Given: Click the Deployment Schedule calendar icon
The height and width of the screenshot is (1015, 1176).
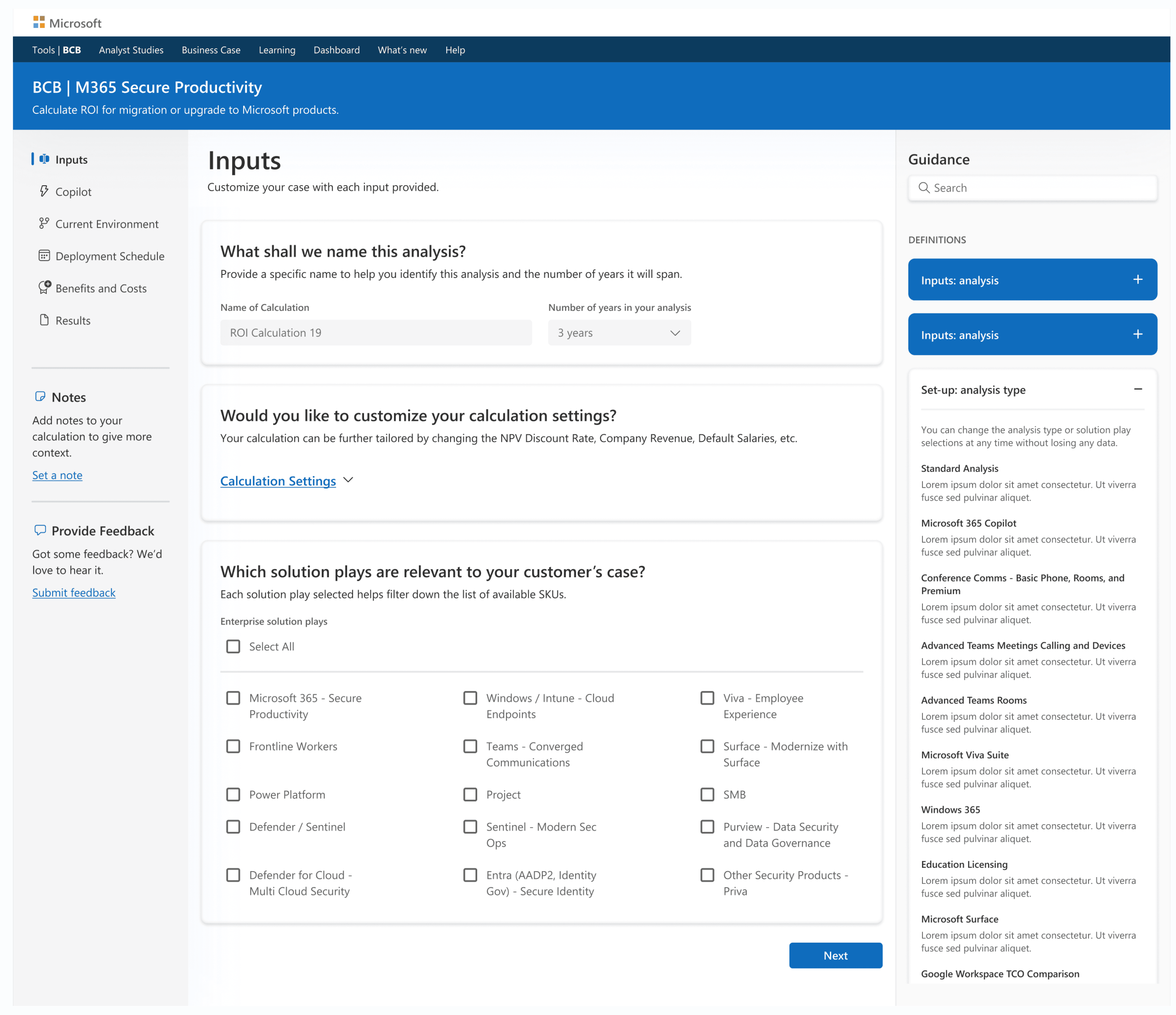Looking at the screenshot, I should [44, 256].
